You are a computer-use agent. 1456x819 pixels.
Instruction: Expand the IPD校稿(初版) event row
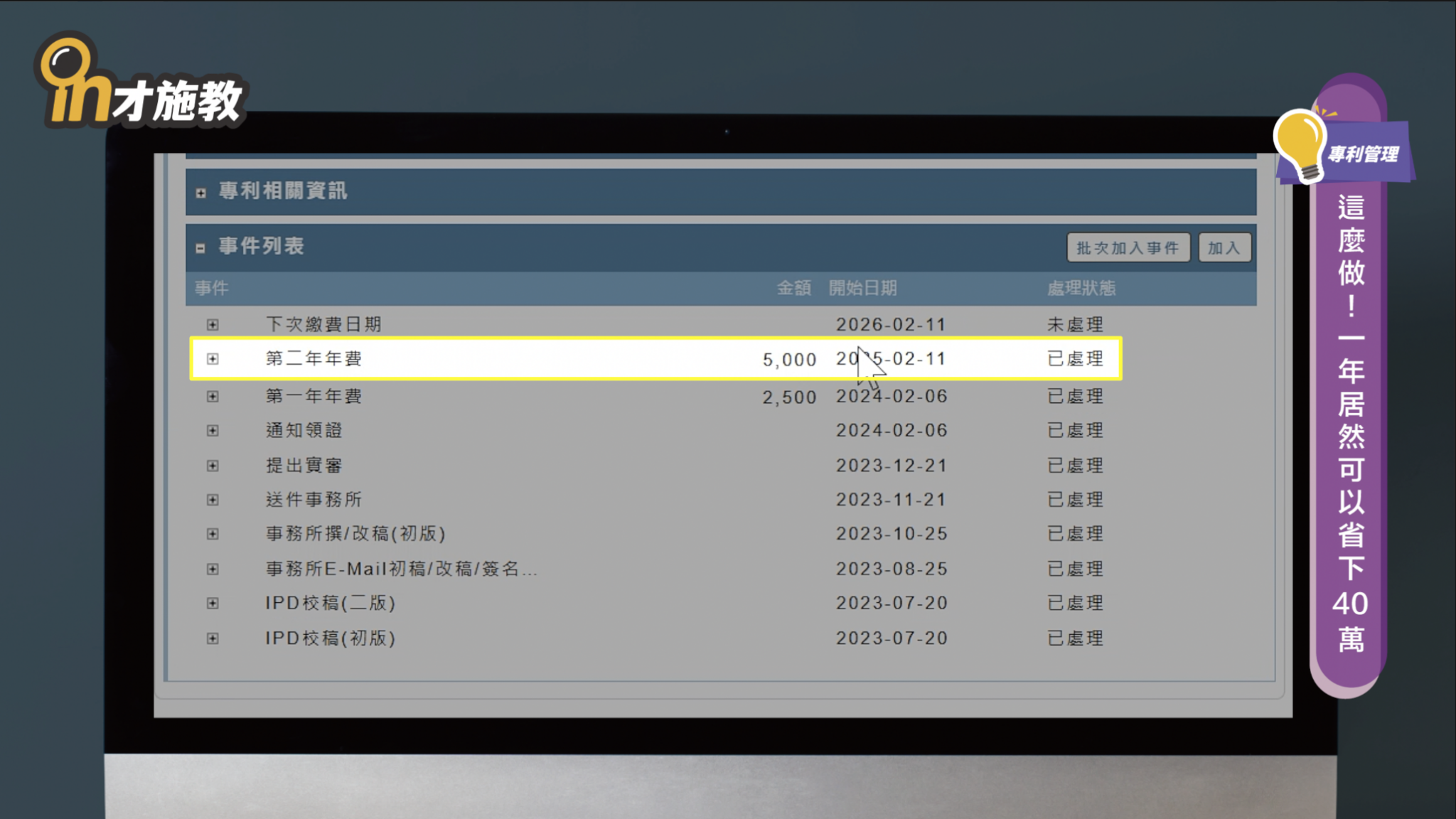pos(212,638)
